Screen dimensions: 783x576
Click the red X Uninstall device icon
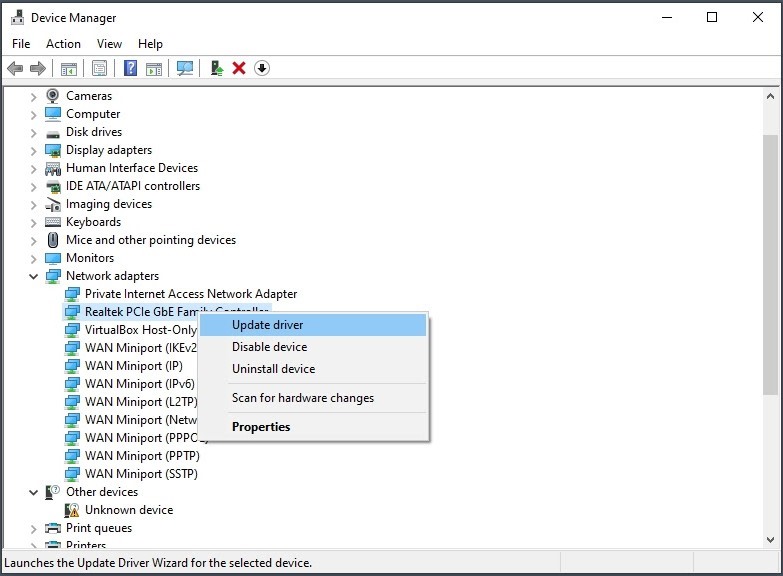pos(239,68)
